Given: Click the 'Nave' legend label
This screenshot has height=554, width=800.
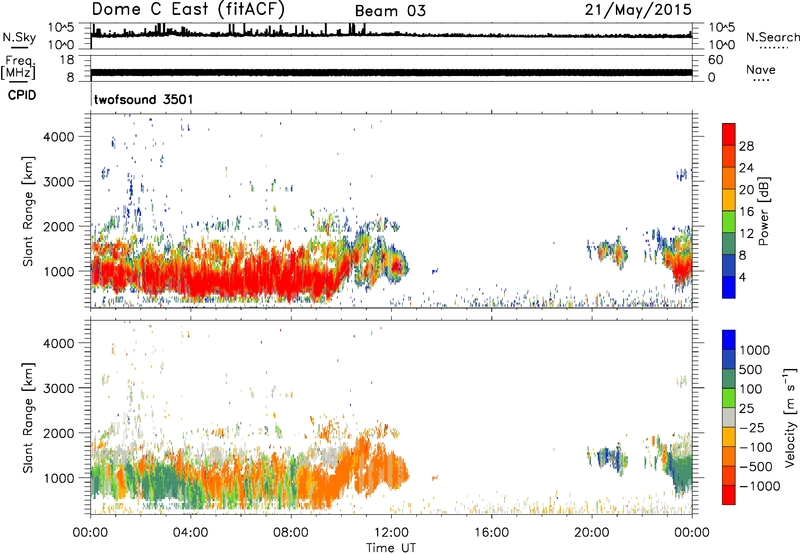Looking at the screenshot, I should (x=761, y=69).
